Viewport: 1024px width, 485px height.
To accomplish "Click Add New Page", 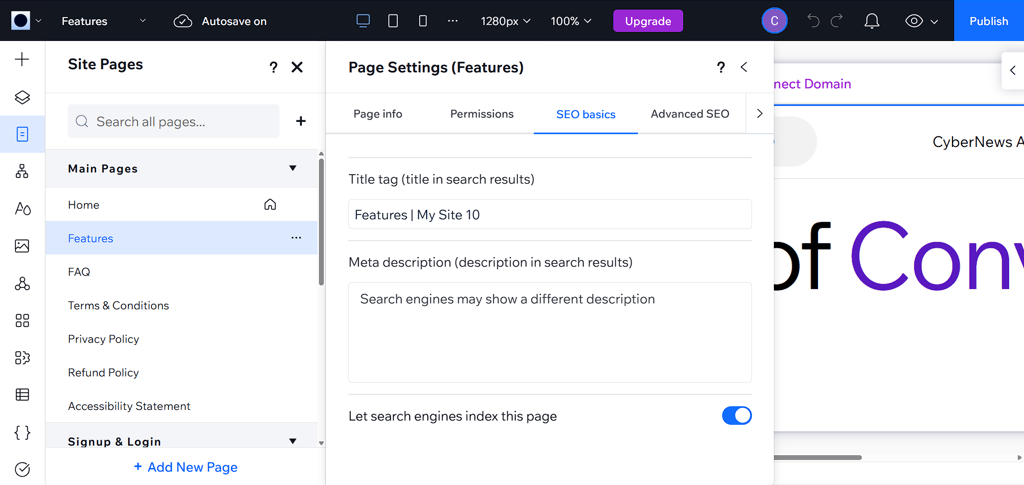I will [185, 467].
